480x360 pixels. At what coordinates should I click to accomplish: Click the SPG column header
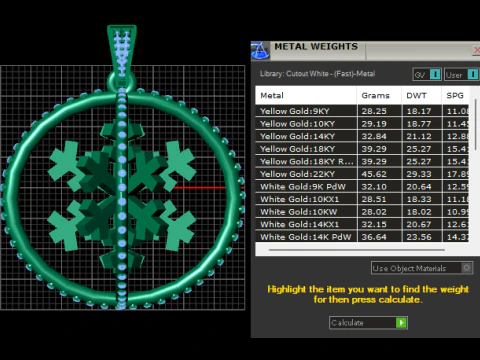tap(455, 96)
